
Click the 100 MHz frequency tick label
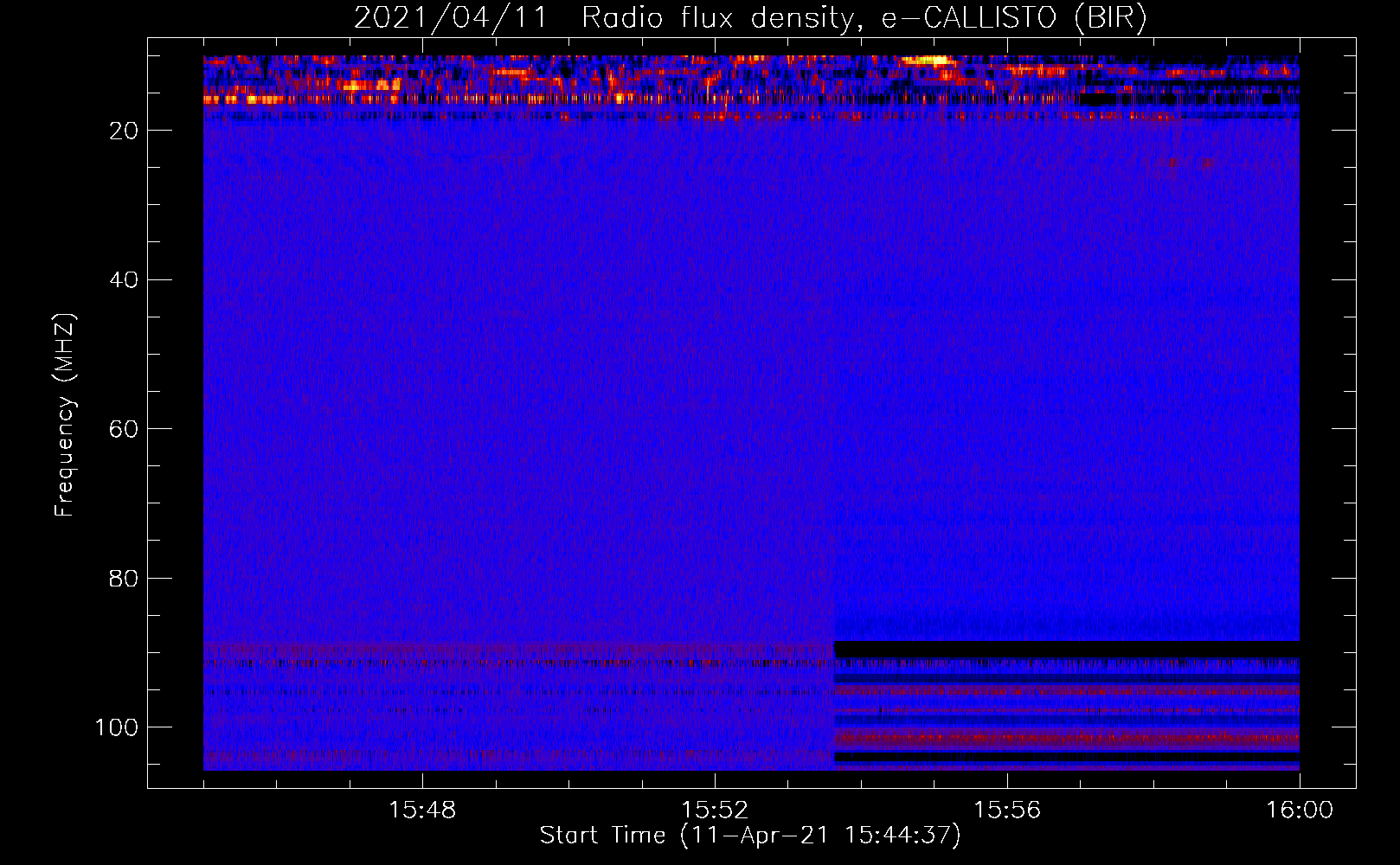coord(117,727)
